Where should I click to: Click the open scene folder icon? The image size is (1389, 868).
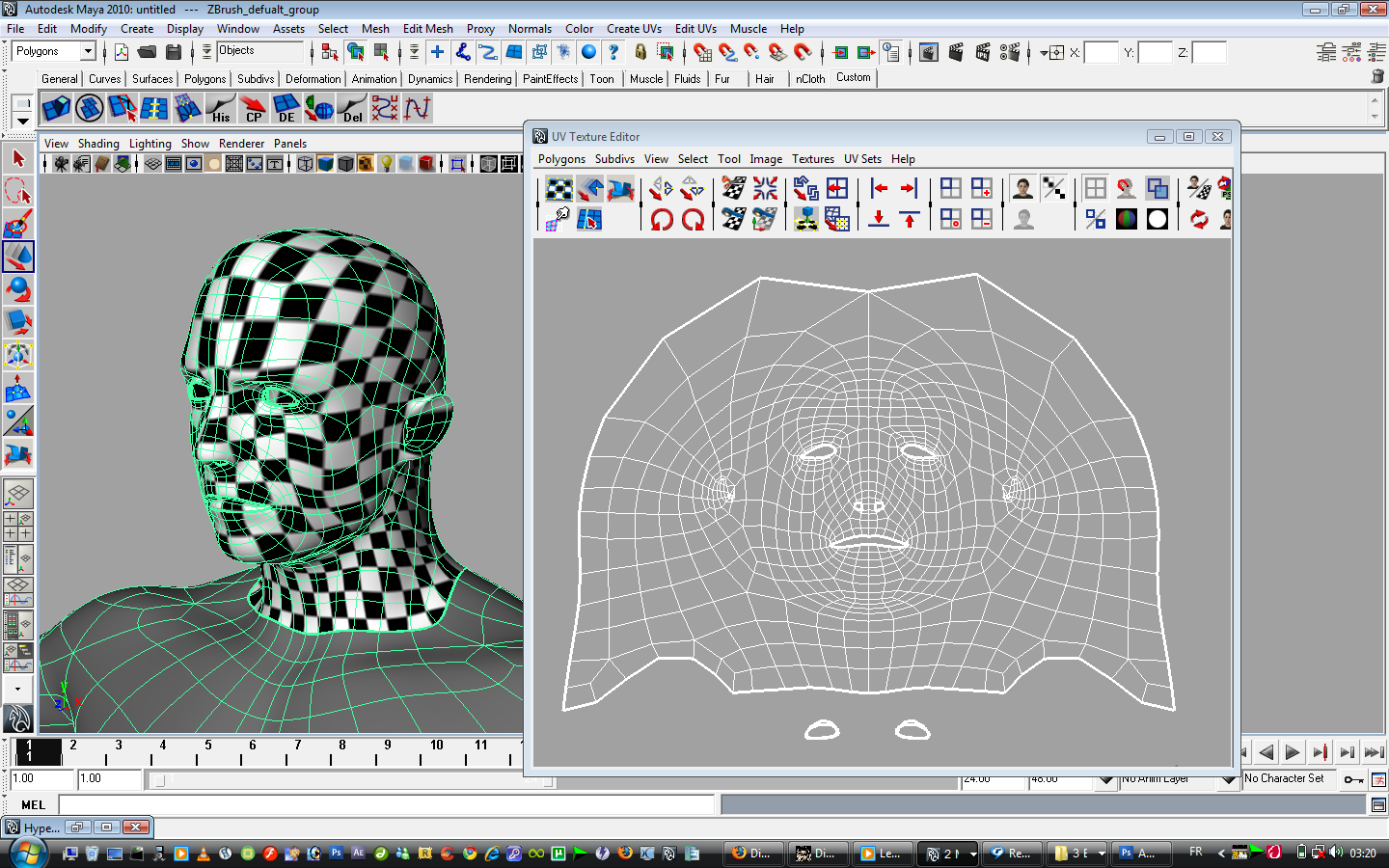click(x=147, y=52)
